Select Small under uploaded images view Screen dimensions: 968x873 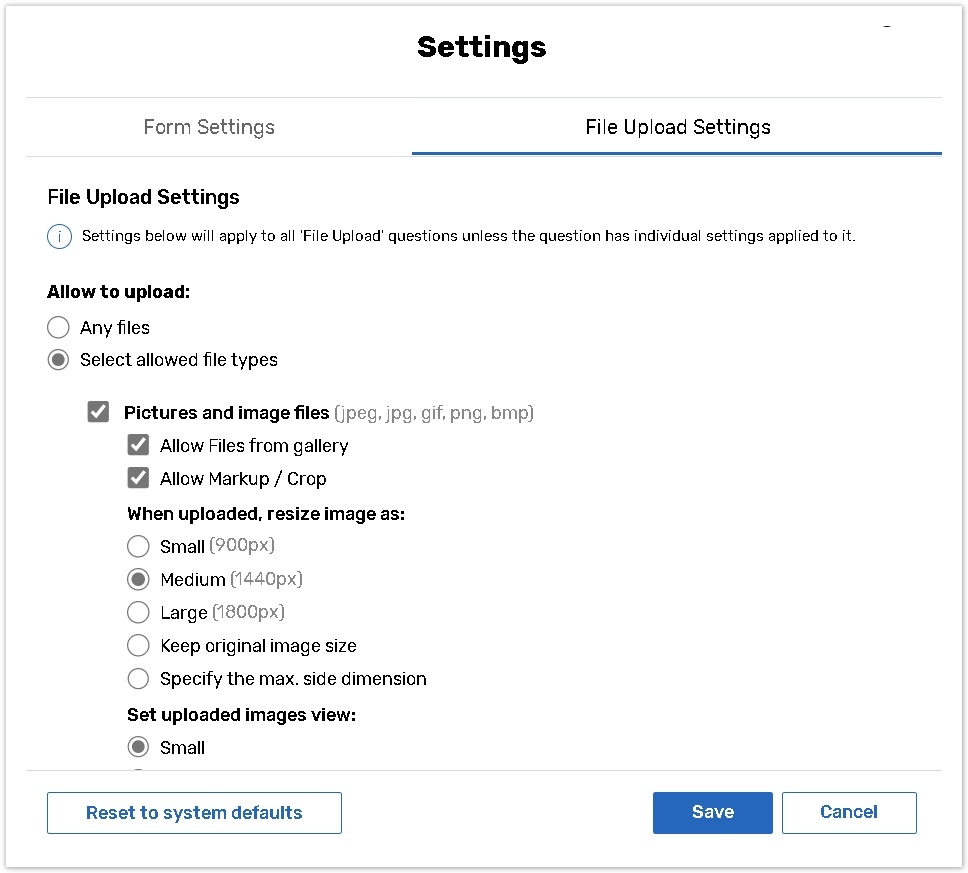click(x=138, y=747)
